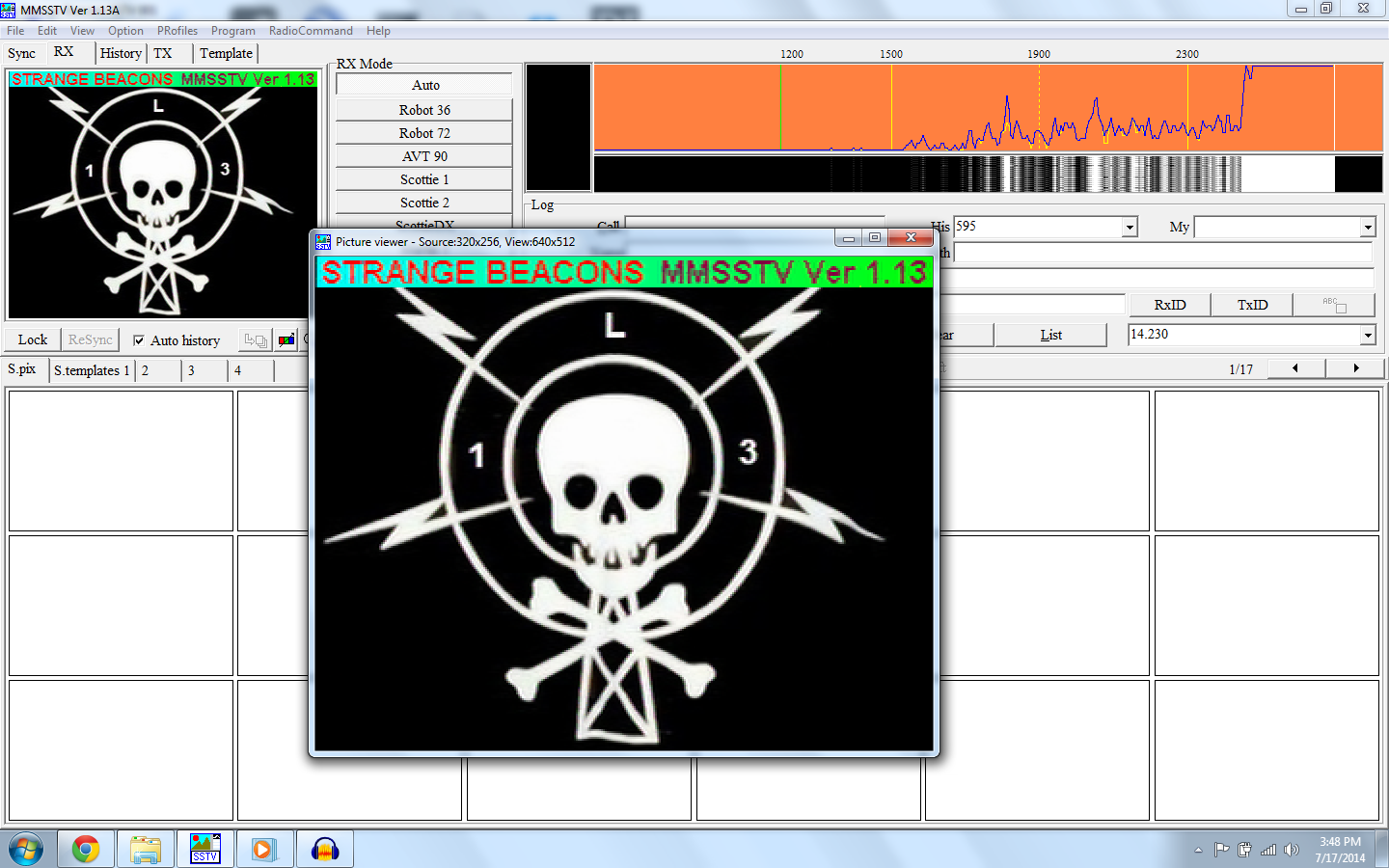Select stock template tab 3
1389x868 pixels.
pyautogui.click(x=204, y=370)
